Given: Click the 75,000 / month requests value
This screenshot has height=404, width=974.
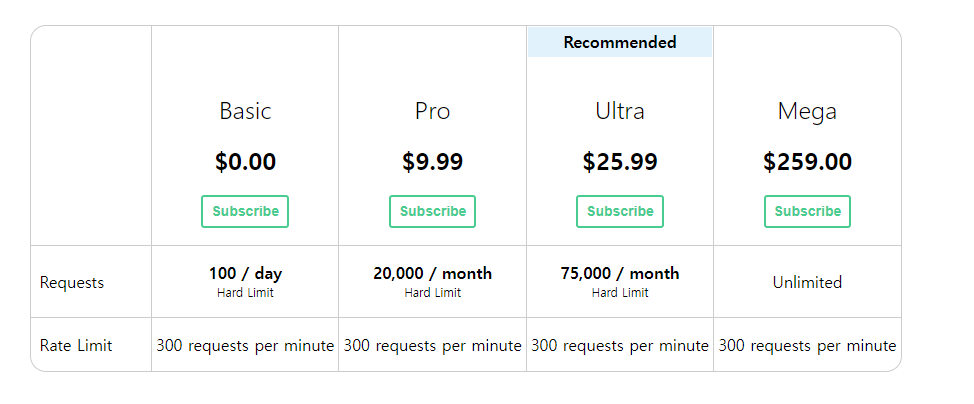Looking at the screenshot, I should tap(620, 273).
